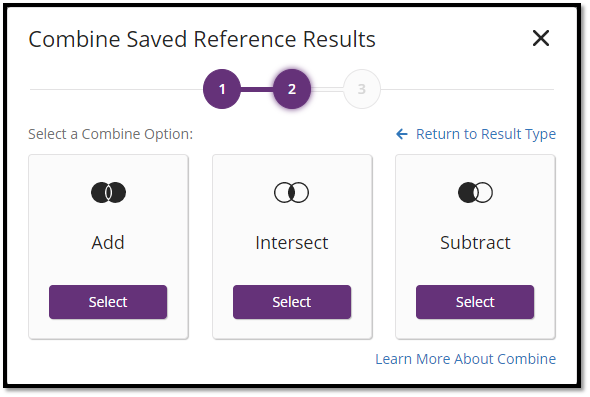Screen dimensions: 590x397
Task: Click the Intersect option label text
Action: point(292,243)
